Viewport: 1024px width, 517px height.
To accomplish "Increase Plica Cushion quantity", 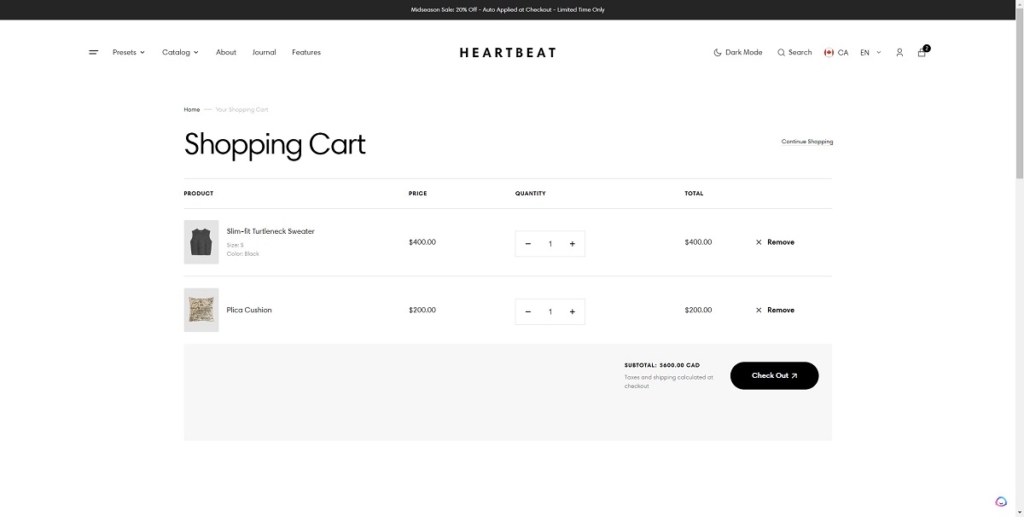I will click(572, 311).
